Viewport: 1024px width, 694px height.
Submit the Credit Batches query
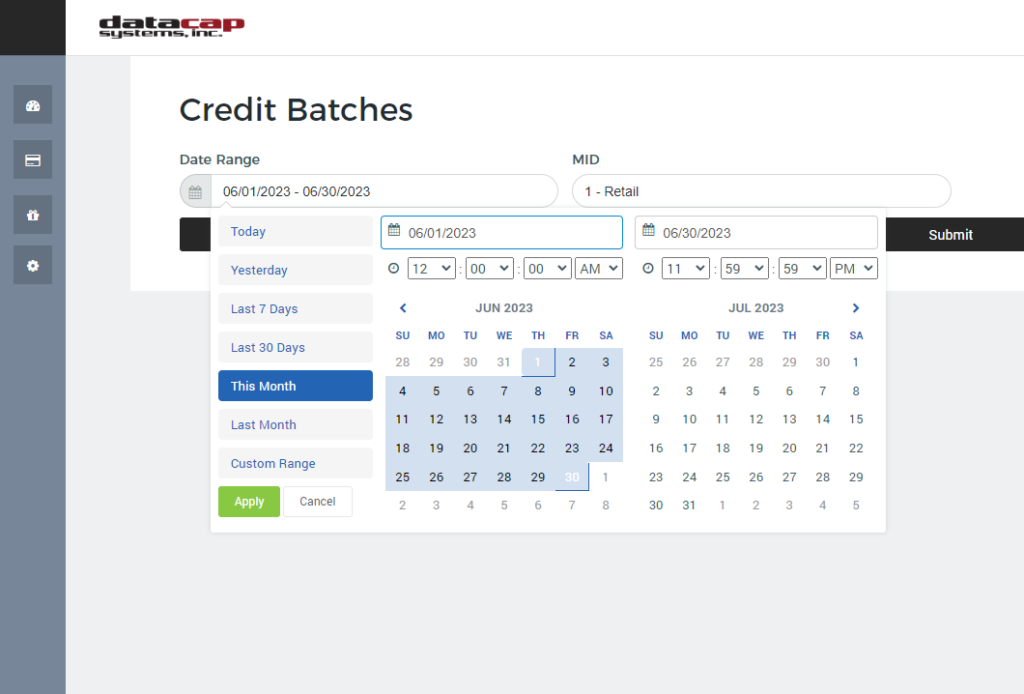(x=950, y=234)
